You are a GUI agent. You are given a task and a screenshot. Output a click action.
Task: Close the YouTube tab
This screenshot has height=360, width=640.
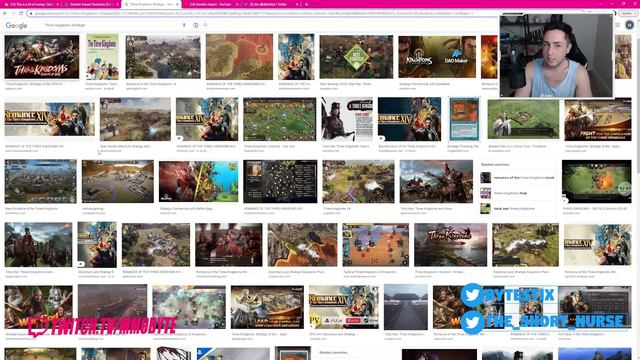pos(238,4)
